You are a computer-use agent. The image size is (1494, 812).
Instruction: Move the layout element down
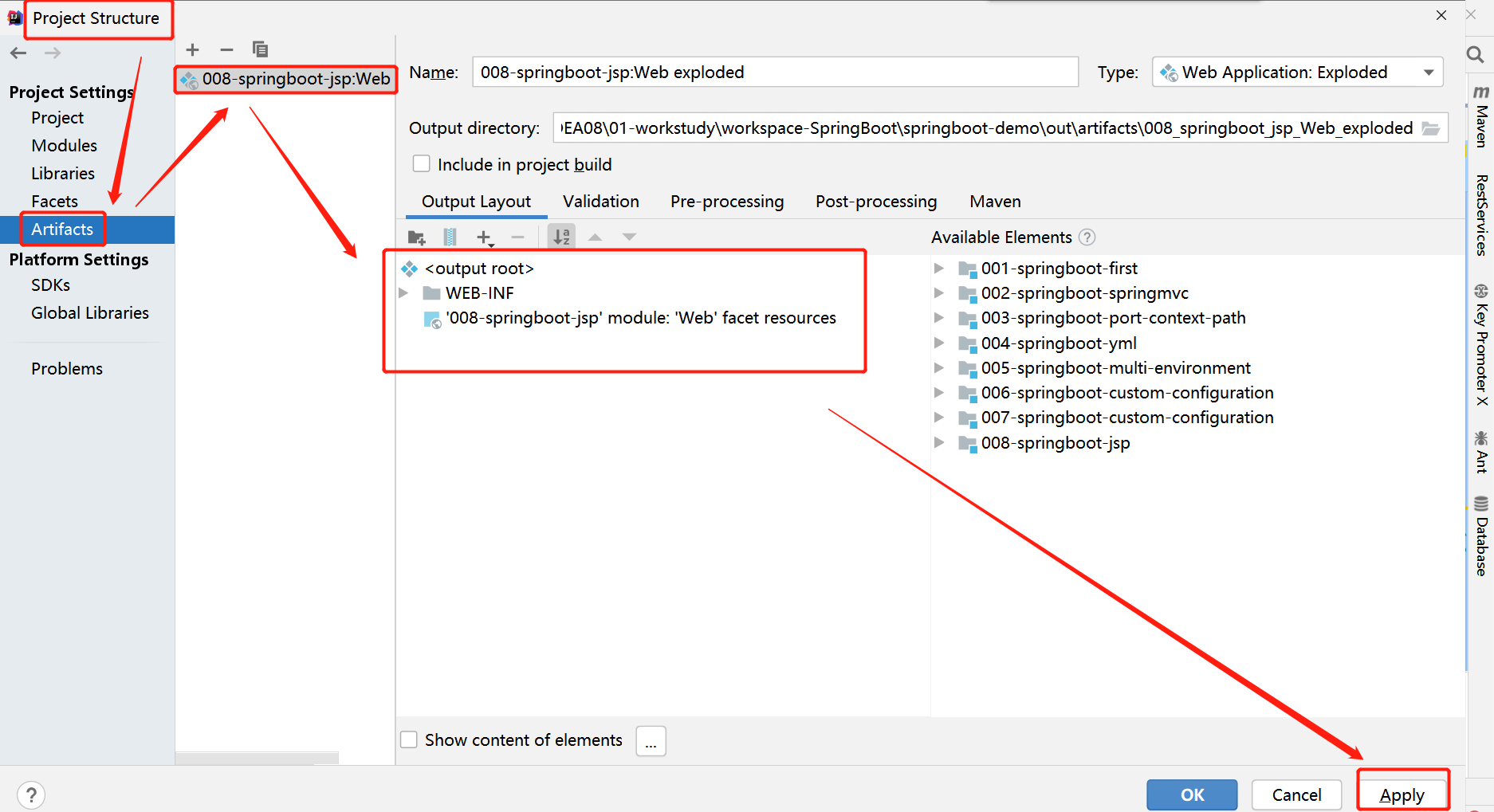pyautogui.click(x=629, y=237)
